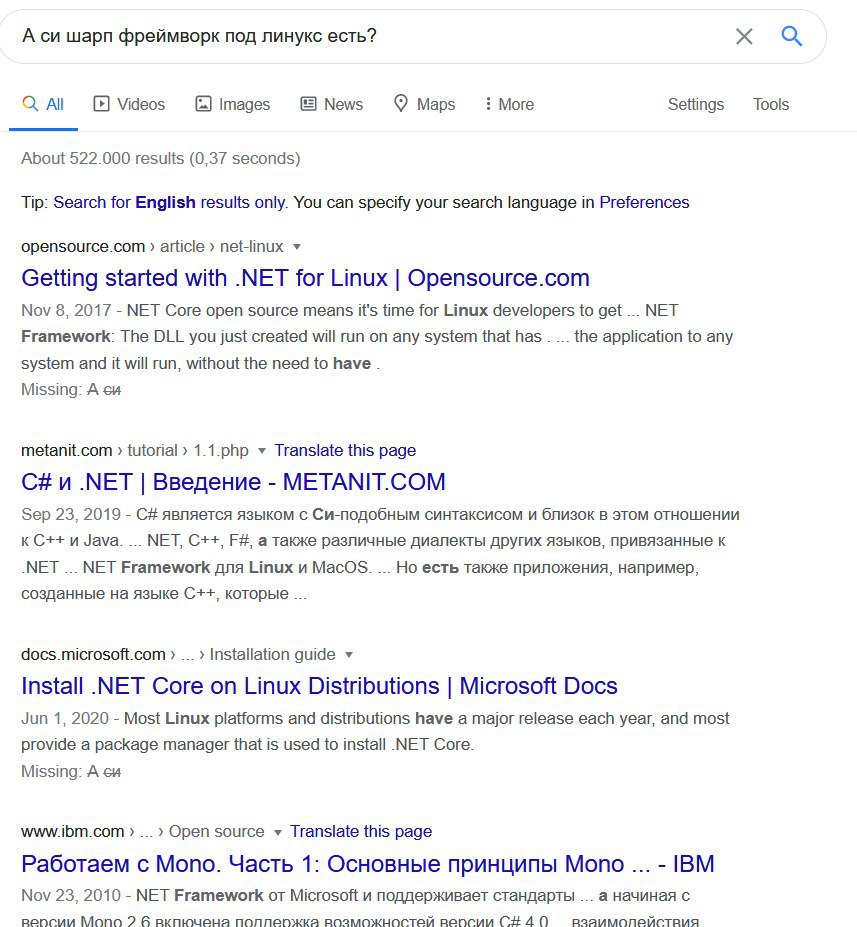This screenshot has width=857, height=927.
Task: Open 'Getting started with .NET for Linux' result
Action: tap(306, 278)
